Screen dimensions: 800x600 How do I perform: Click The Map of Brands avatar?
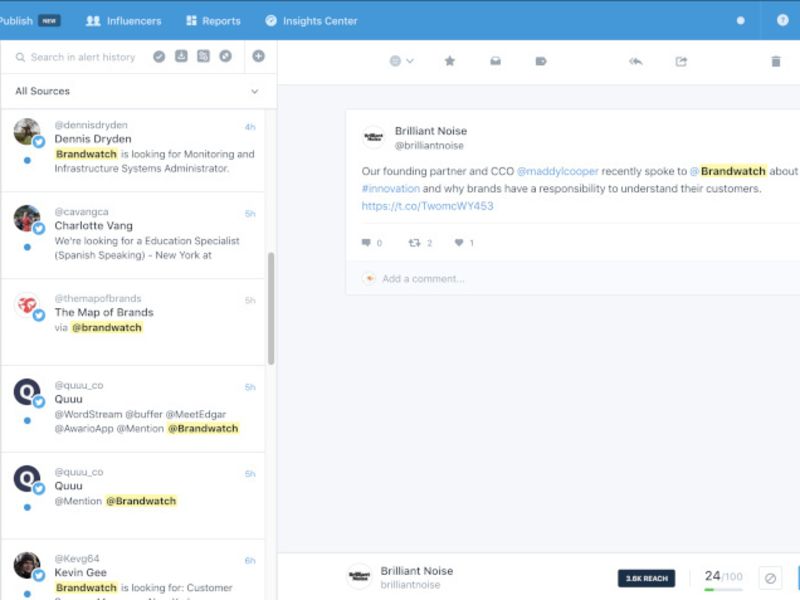27,306
